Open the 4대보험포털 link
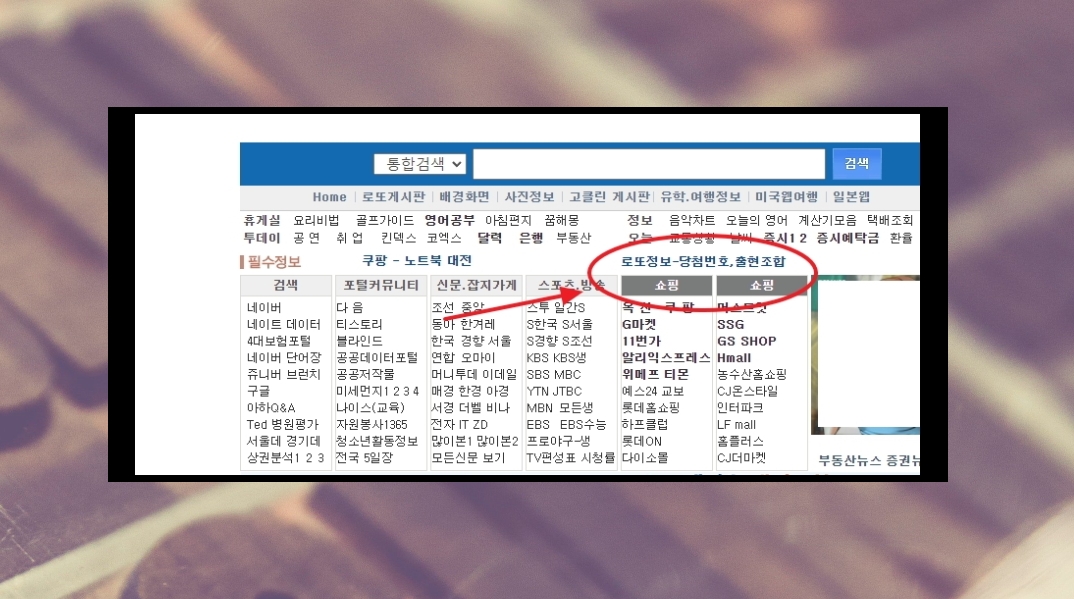1074x599 pixels. pyautogui.click(x=279, y=341)
